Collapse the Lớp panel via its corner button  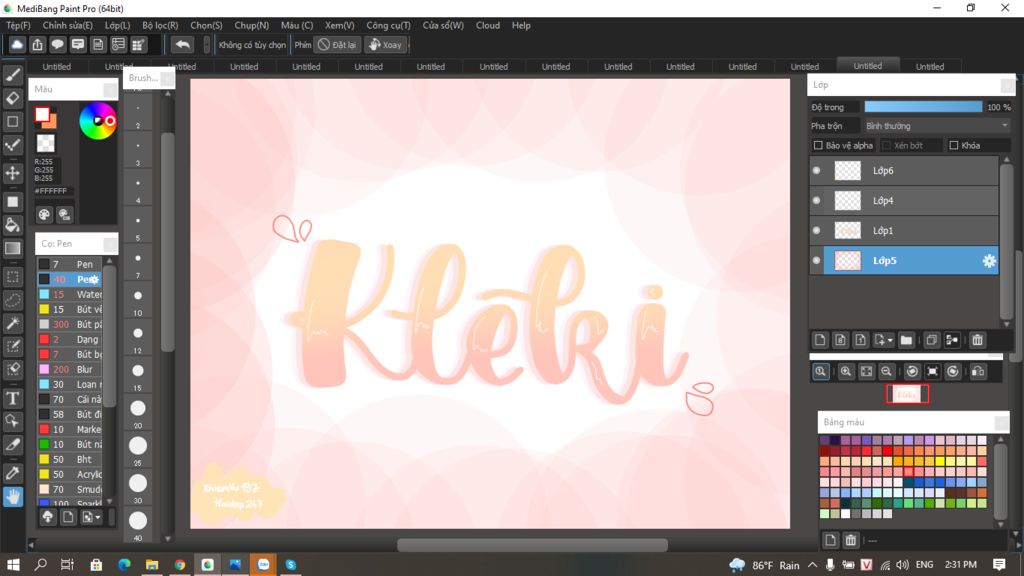point(1008,85)
